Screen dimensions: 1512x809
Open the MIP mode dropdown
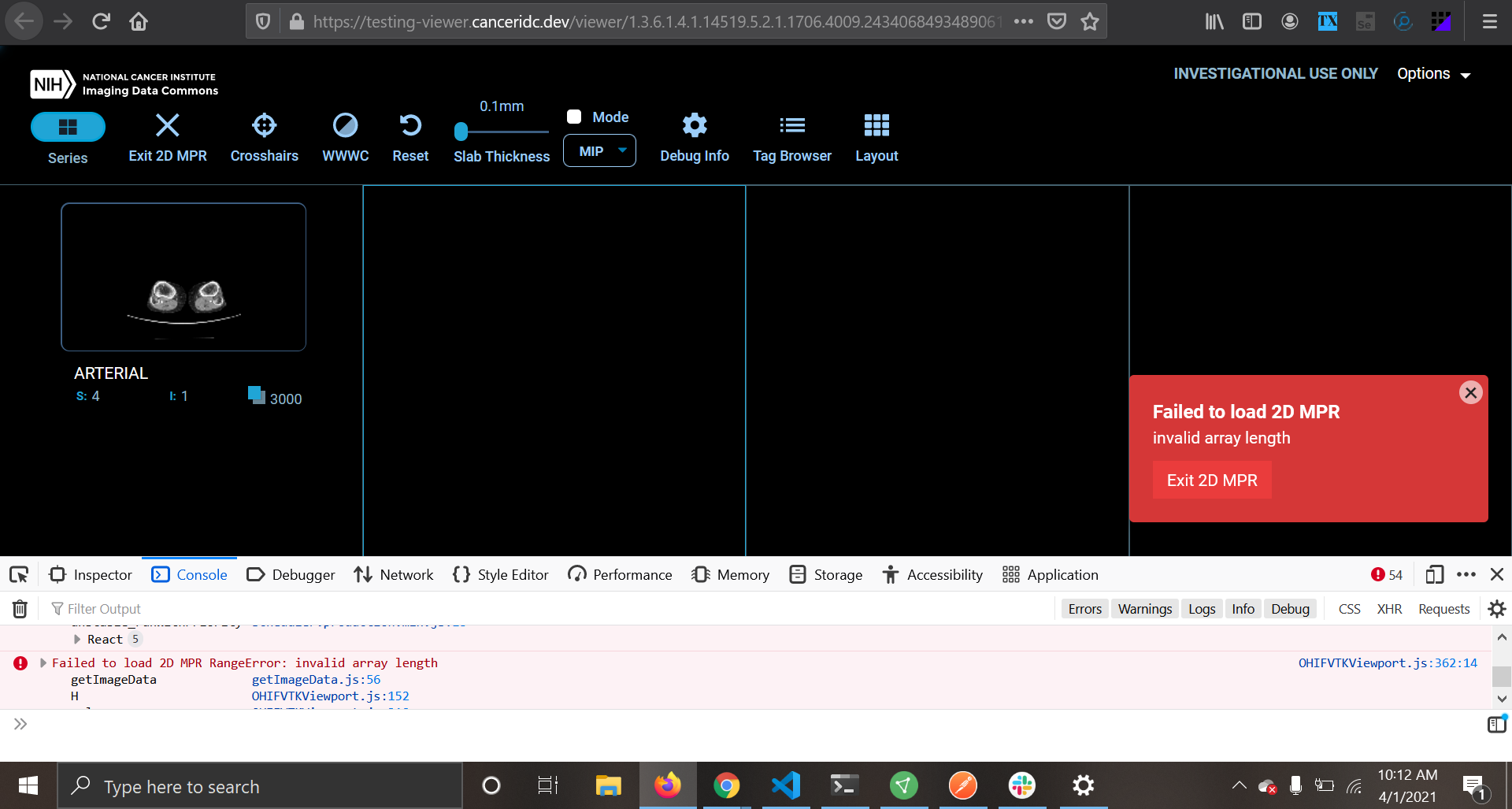point(599,150)
